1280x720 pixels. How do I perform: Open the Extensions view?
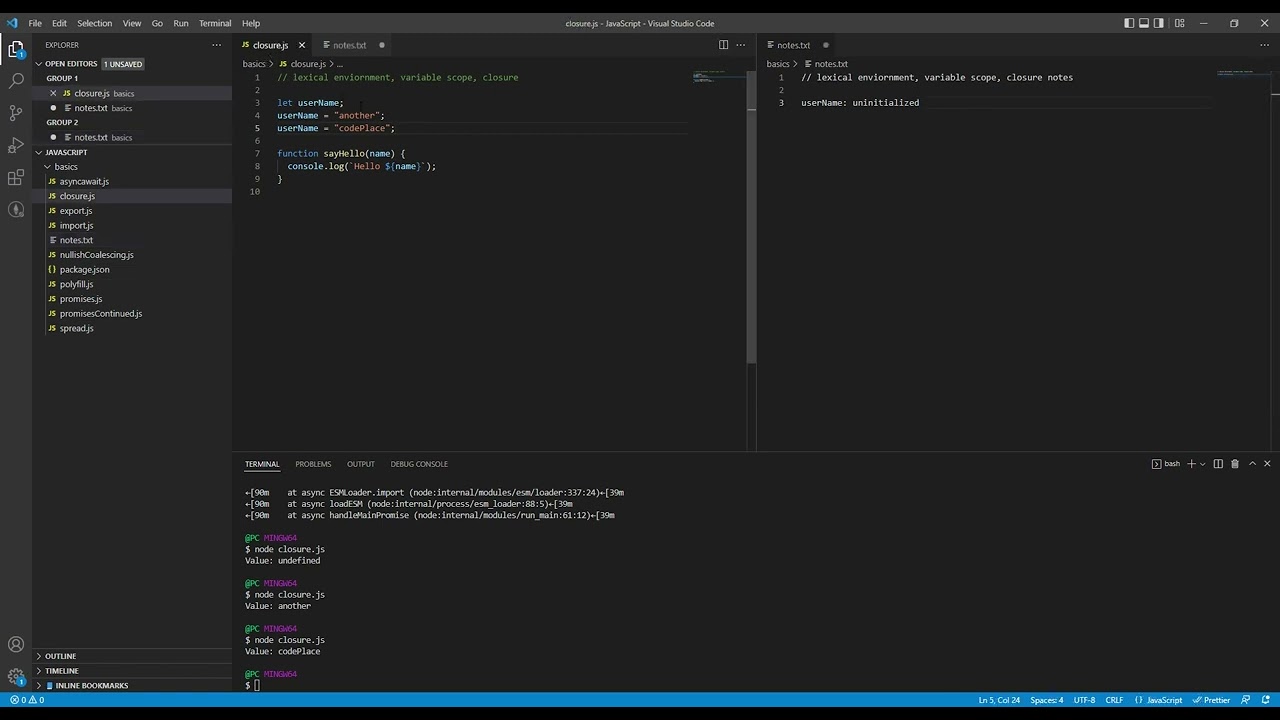16,178
